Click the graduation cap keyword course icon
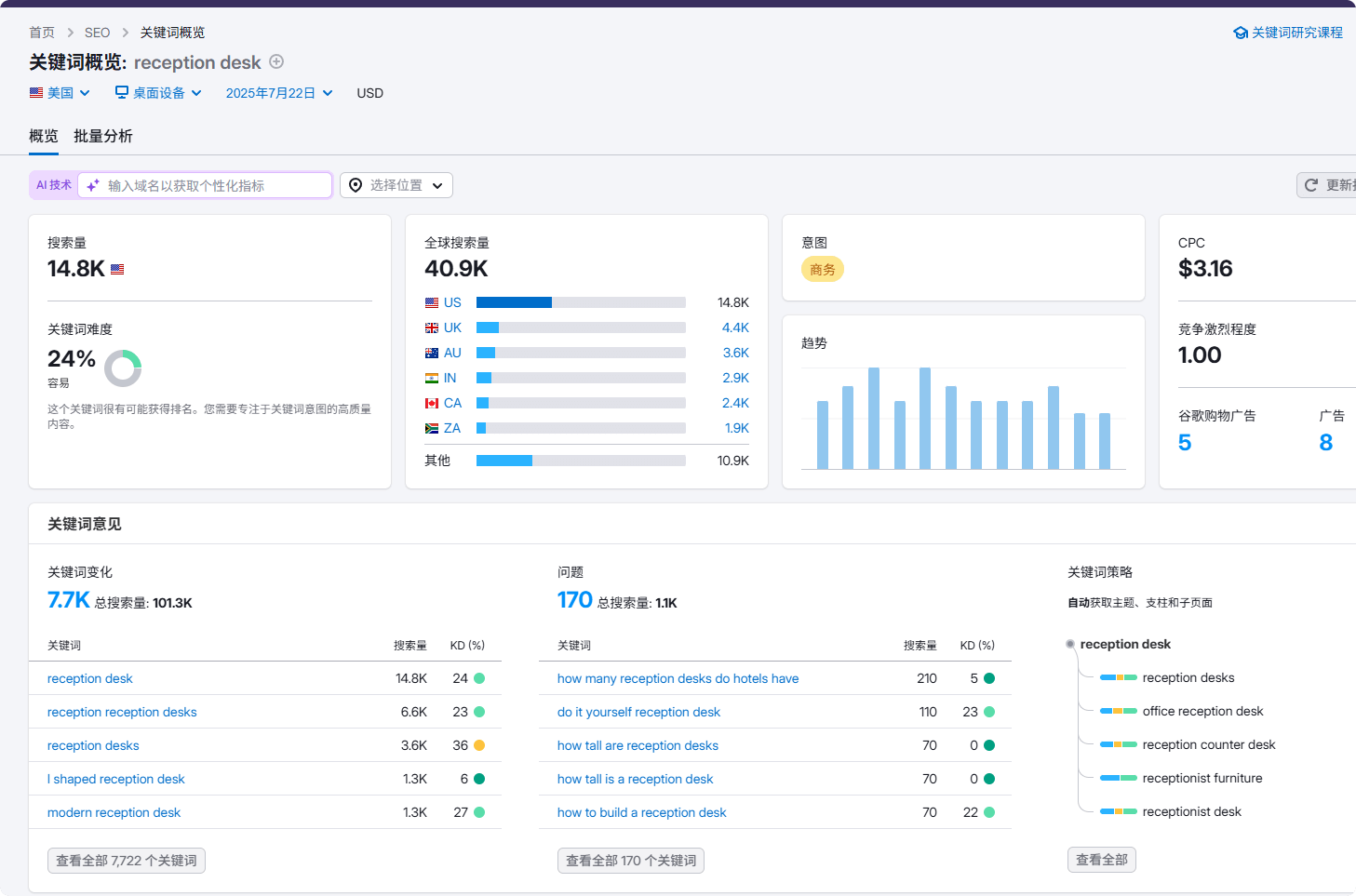Image resolution: width=1356 pixels, height=896 pixels. [x=1240, y=33]
